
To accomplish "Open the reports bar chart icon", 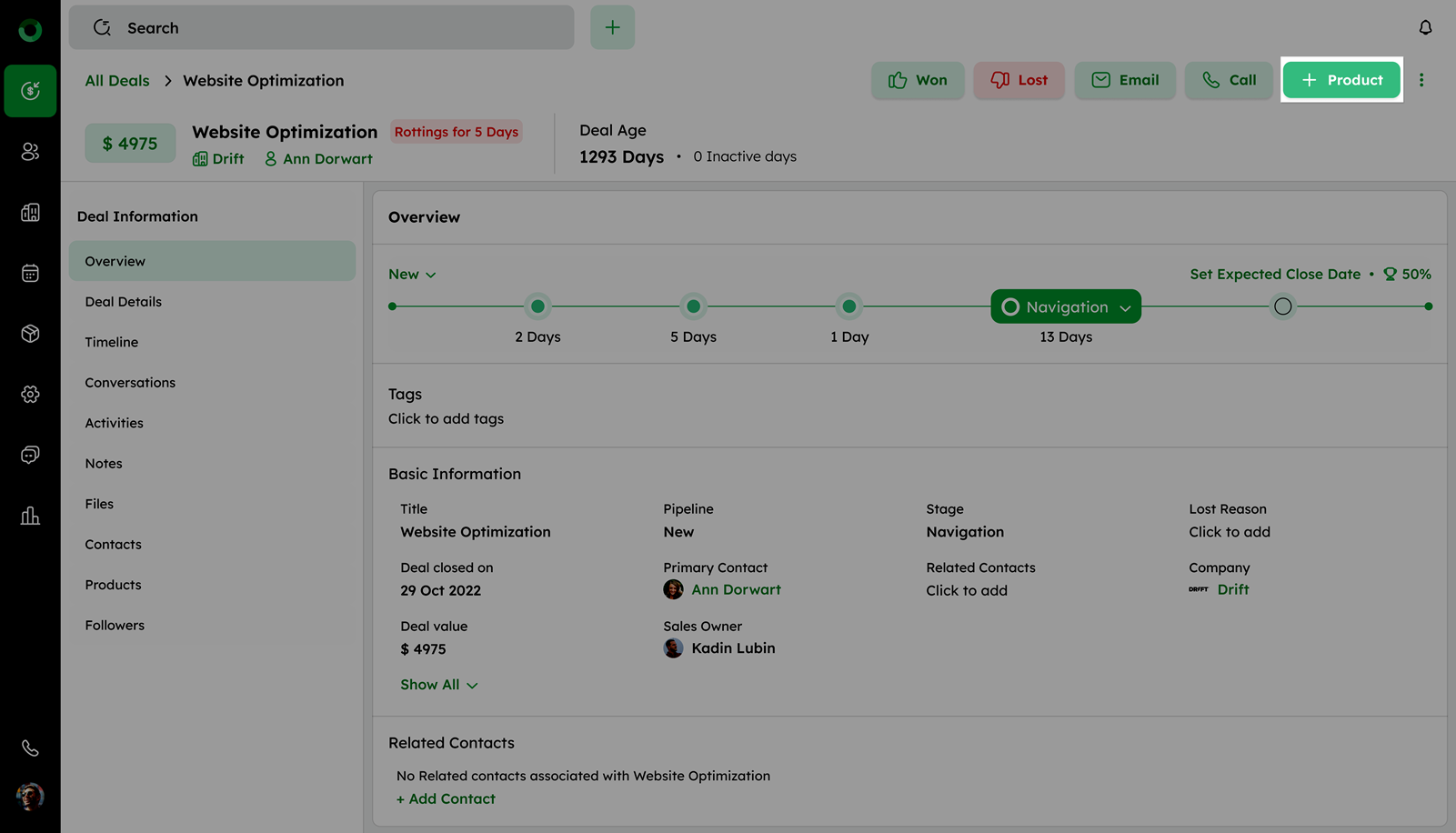I will 30,516.
